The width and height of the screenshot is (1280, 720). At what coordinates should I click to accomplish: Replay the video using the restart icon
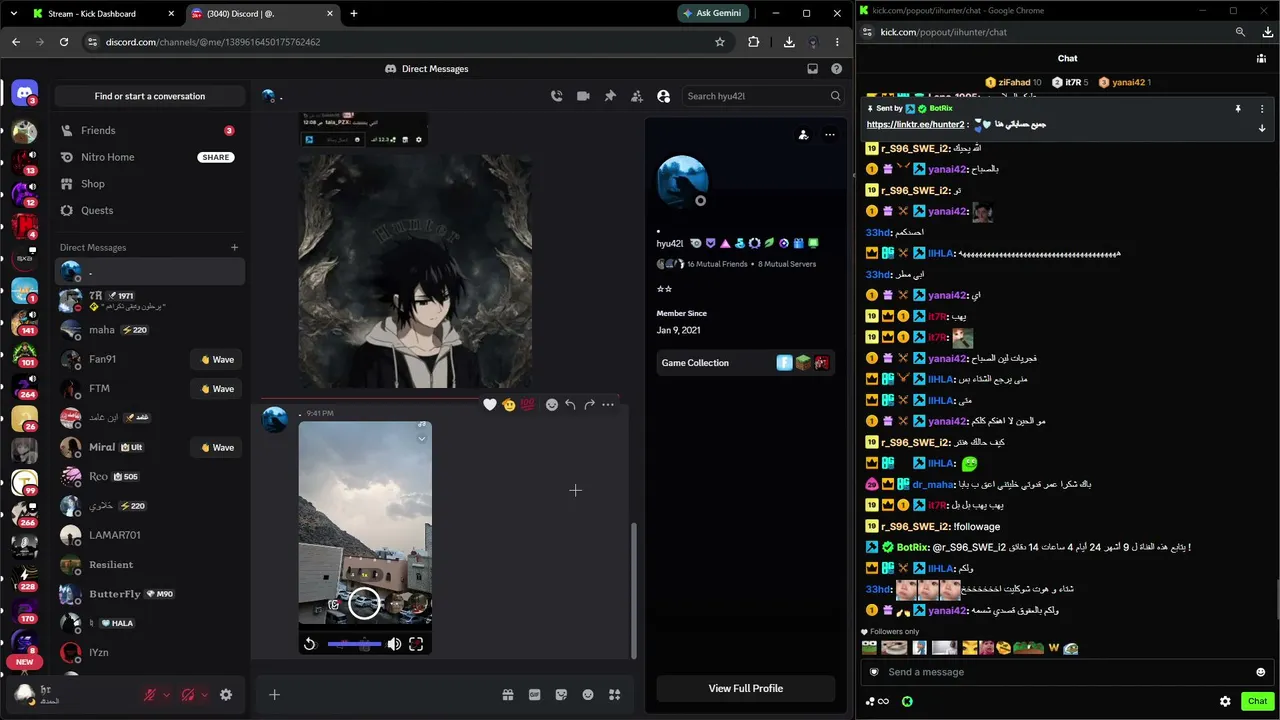click(x=310, y=645)
